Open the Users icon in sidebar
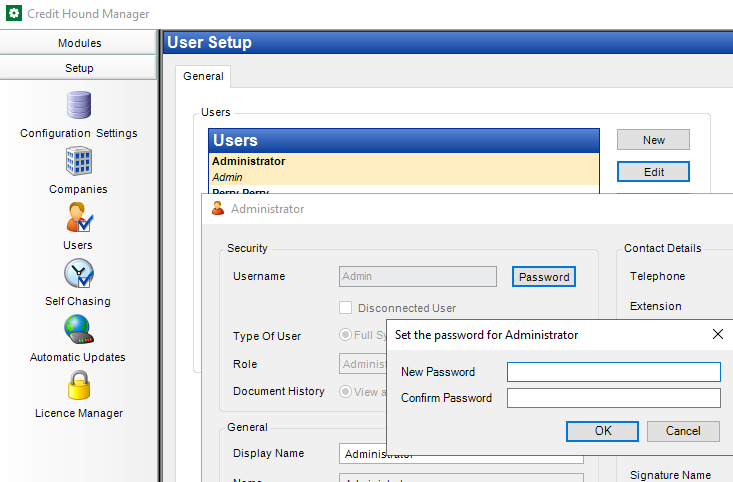This screenshot has width=733, height=482. 79,217
